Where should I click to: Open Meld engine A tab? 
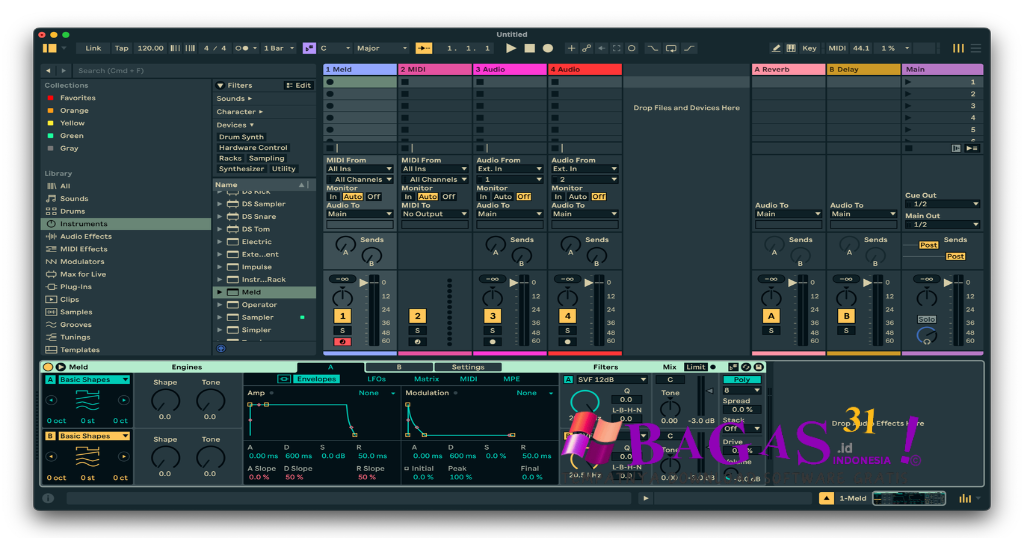[330, 367]
